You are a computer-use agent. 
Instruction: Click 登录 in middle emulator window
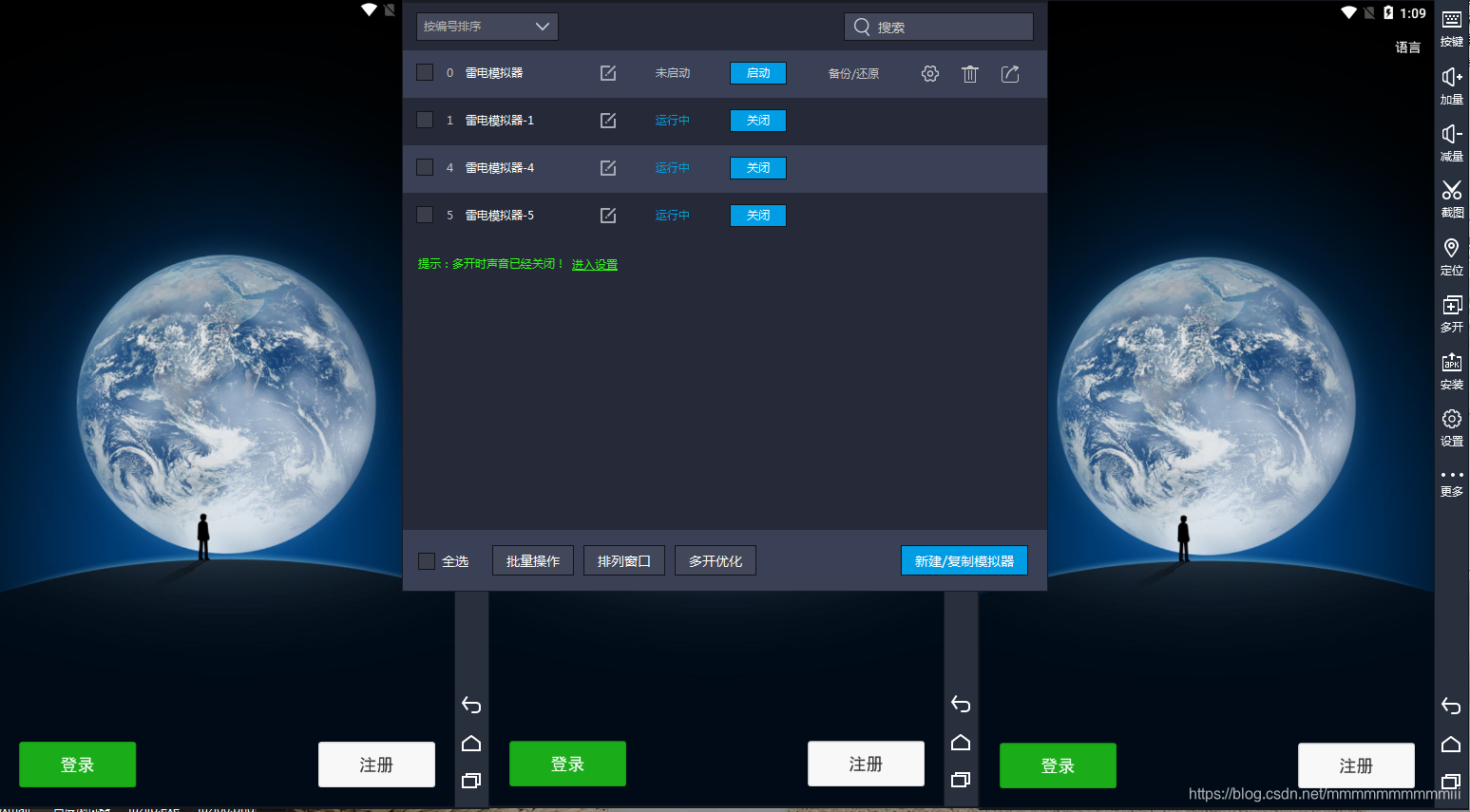click(567, 764)
